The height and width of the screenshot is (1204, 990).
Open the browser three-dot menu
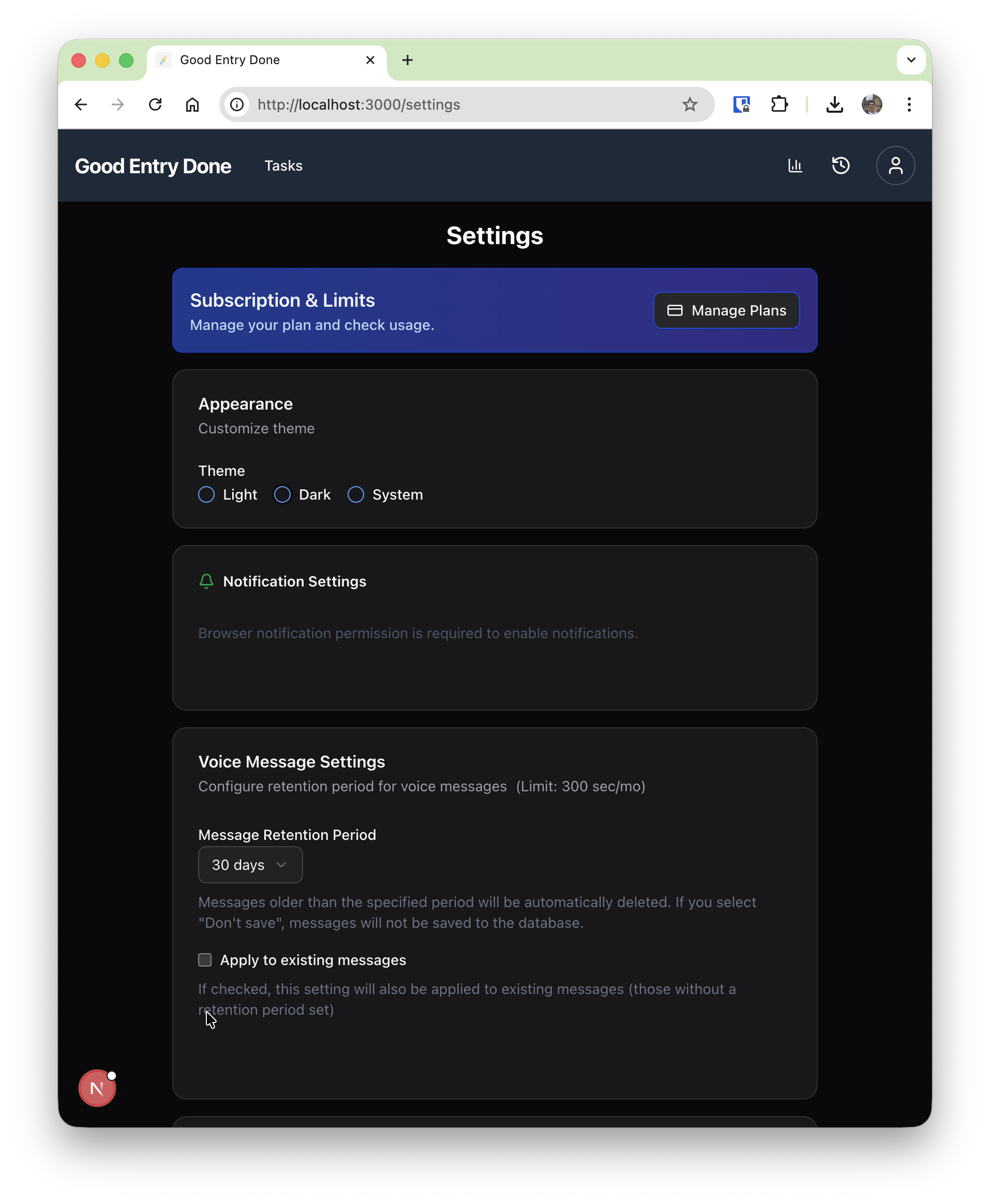click(x=909, y=104)
